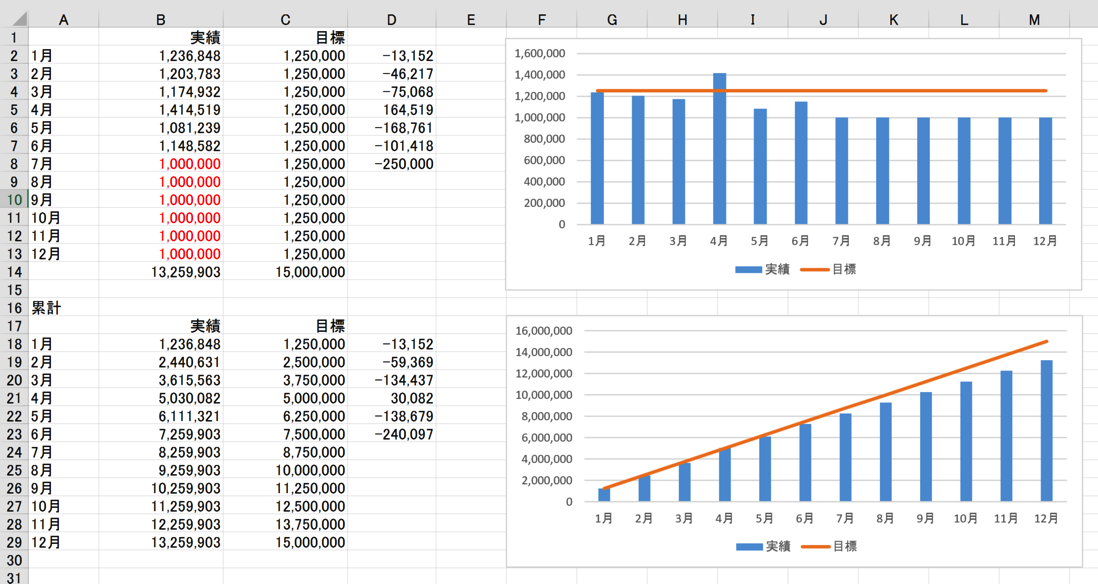Select cell containing 1,203,783
Screen dimensions: 1098x584
(x=161, y=74)
